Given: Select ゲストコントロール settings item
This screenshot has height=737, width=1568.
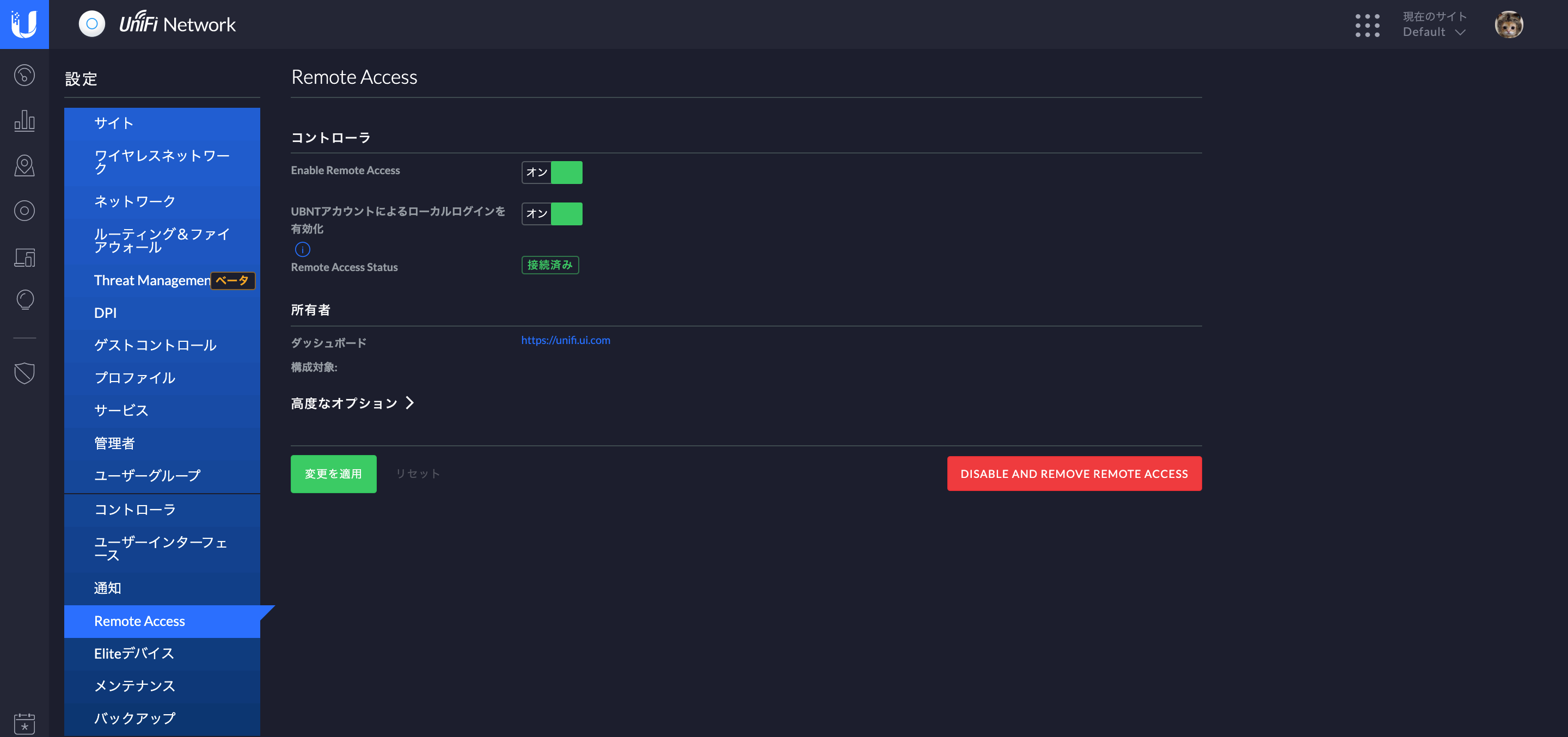Looking at the screenshot, I should click(162, 345).
